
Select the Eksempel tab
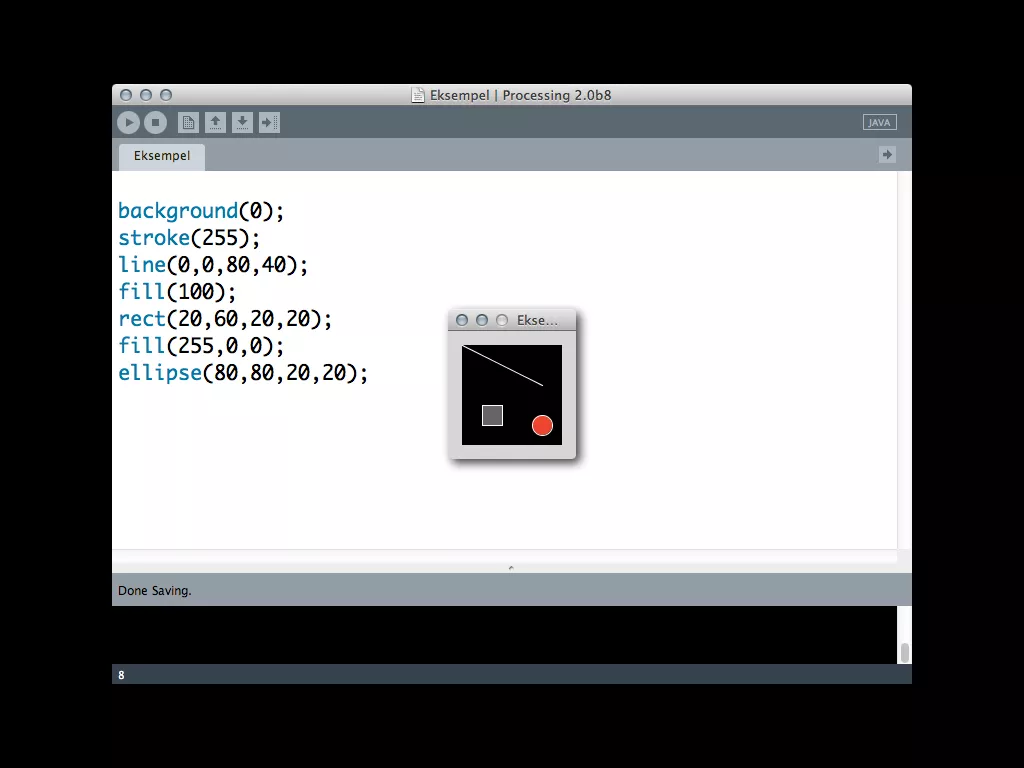pyautogui.click(x=162, y=156)
